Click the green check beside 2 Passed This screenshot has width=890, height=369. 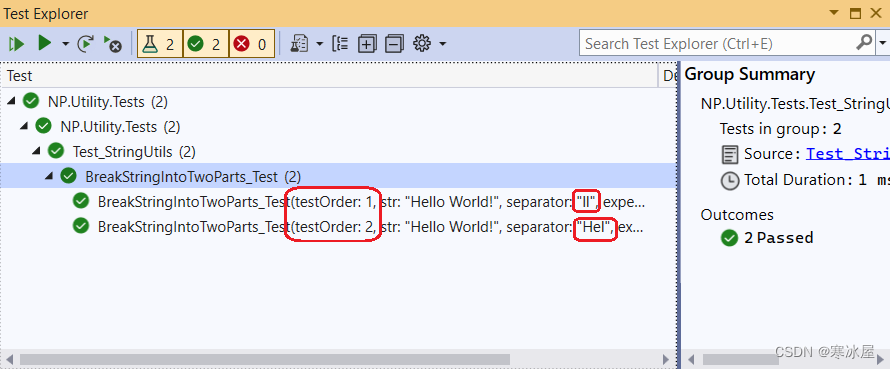point(729,238)
